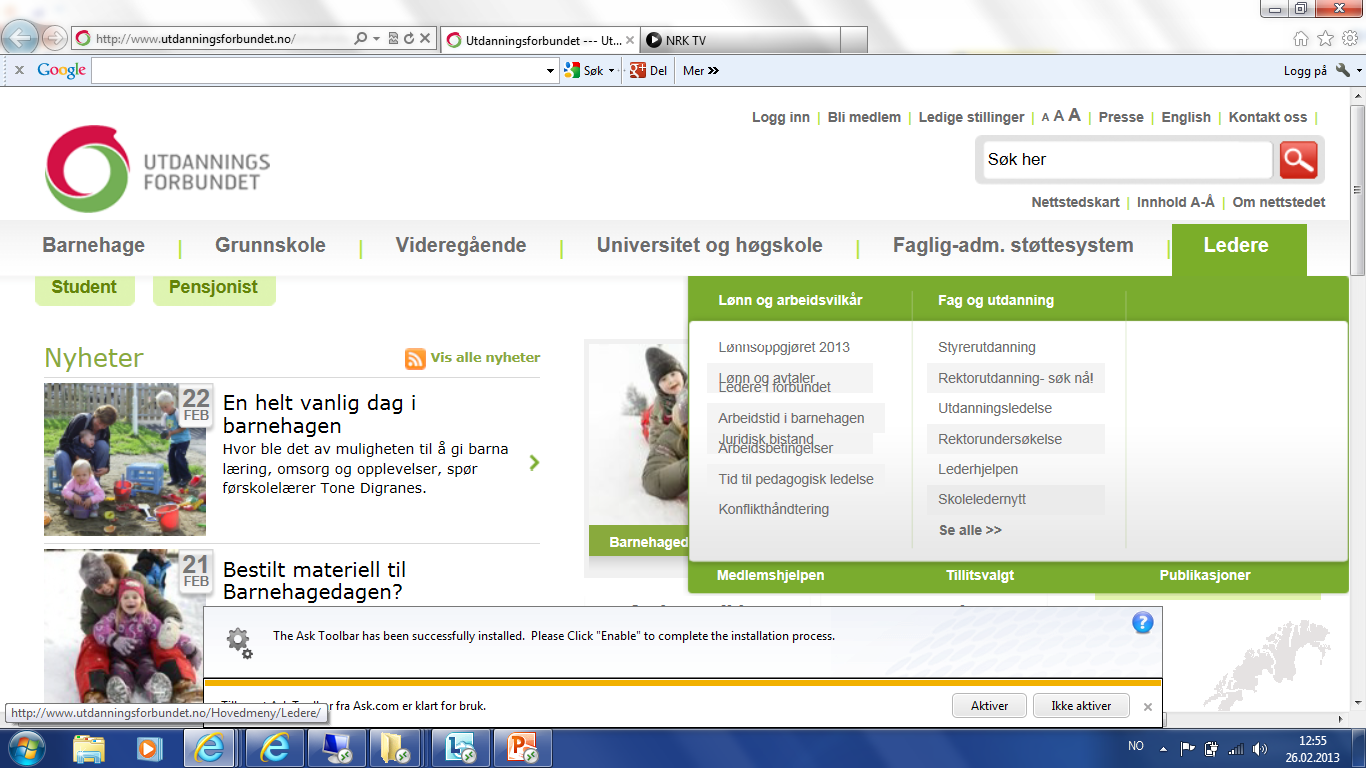Viewport: 1366px width, 768px height.
Task: Open the Barnehage main menu
Action: 94,246
